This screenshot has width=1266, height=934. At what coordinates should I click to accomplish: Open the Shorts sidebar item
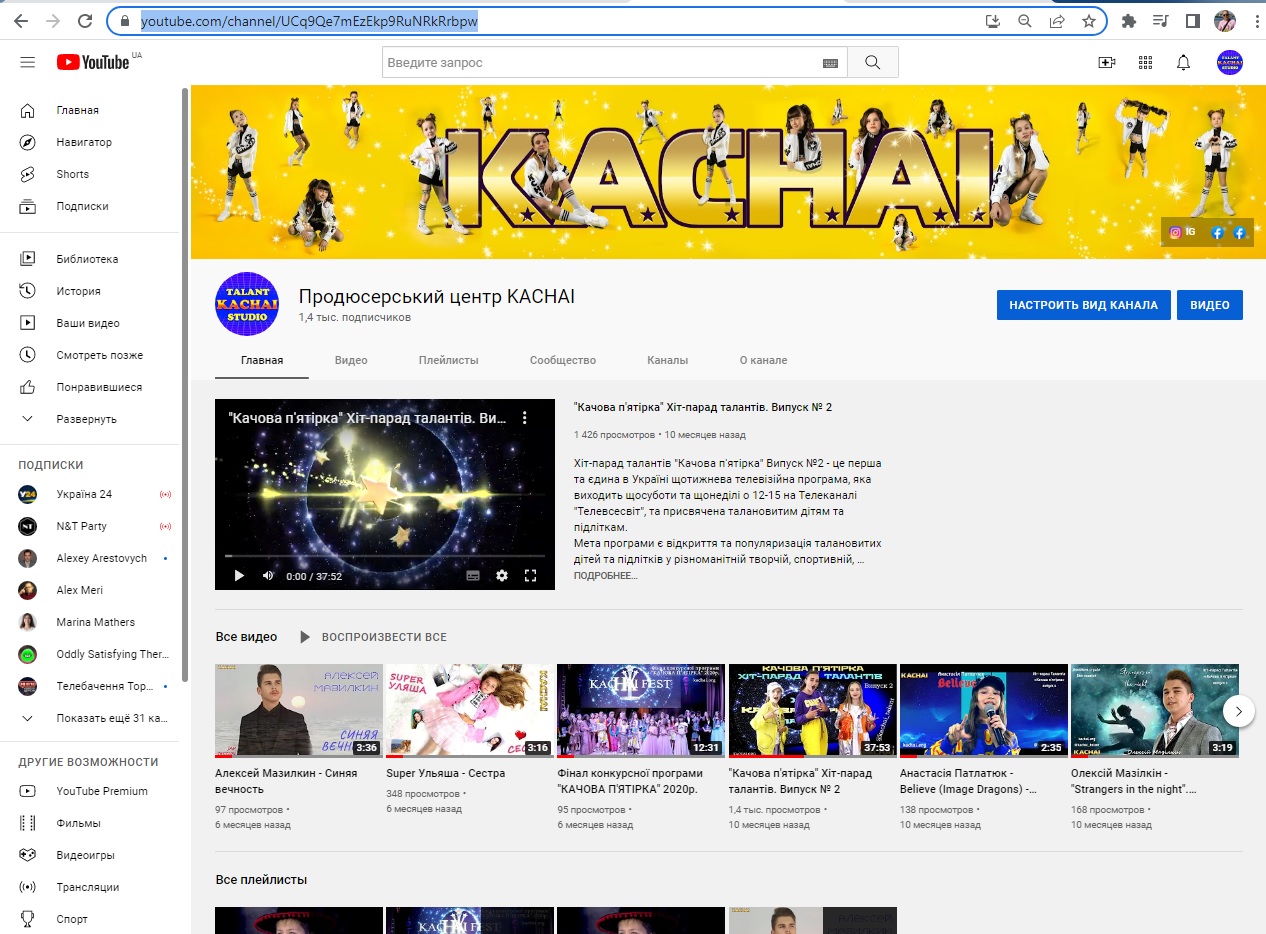90,174
